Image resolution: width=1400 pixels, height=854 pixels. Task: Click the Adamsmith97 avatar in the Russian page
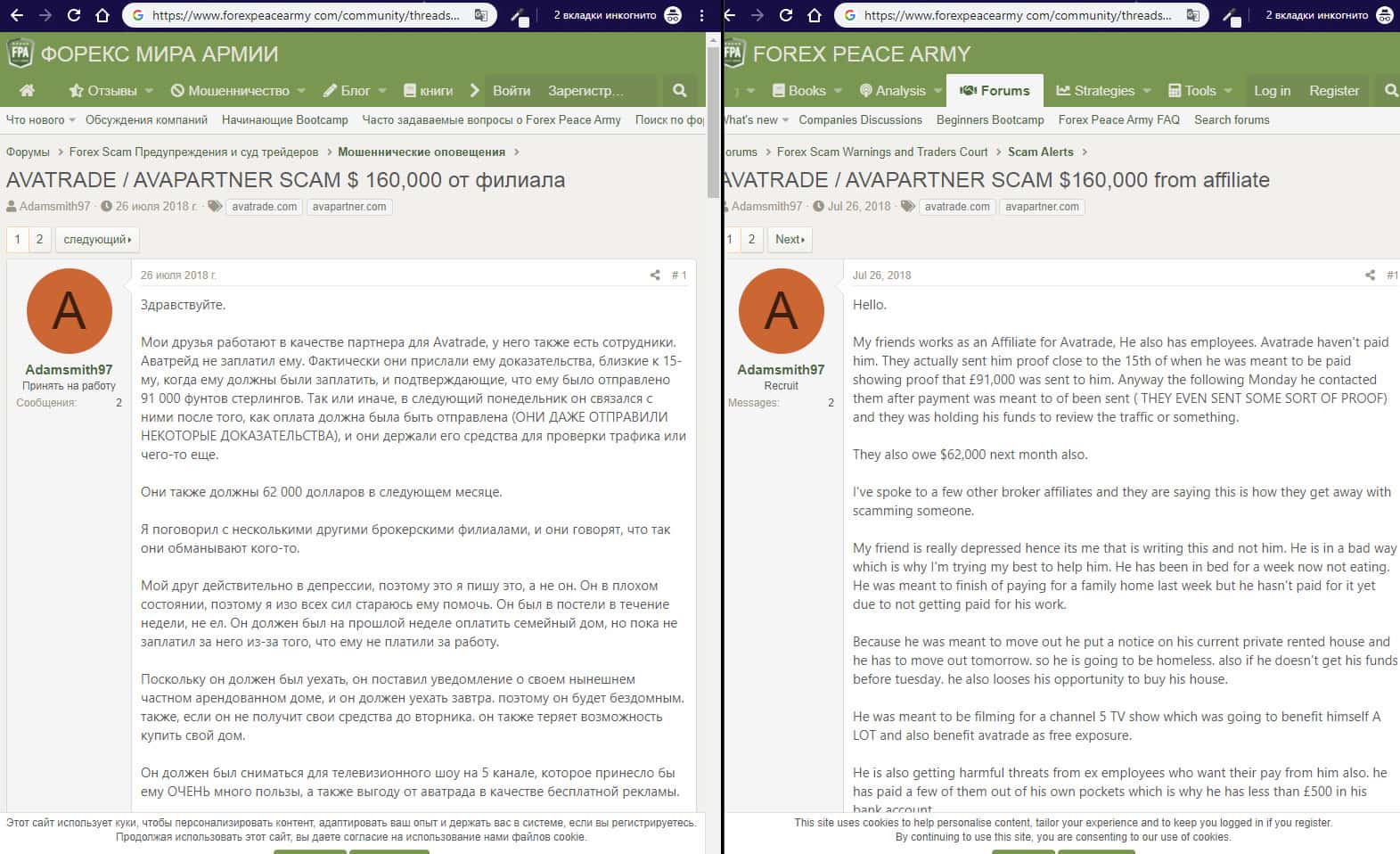click(69, 311)
